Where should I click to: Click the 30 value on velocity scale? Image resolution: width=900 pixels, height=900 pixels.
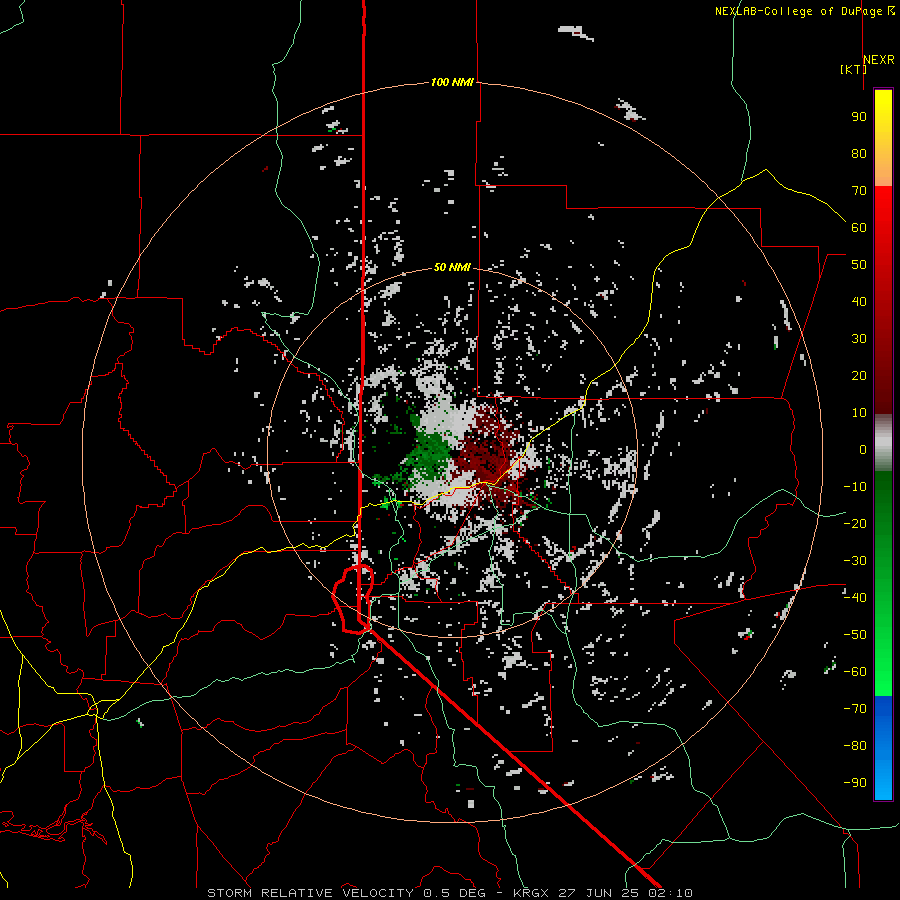[859, 339]
